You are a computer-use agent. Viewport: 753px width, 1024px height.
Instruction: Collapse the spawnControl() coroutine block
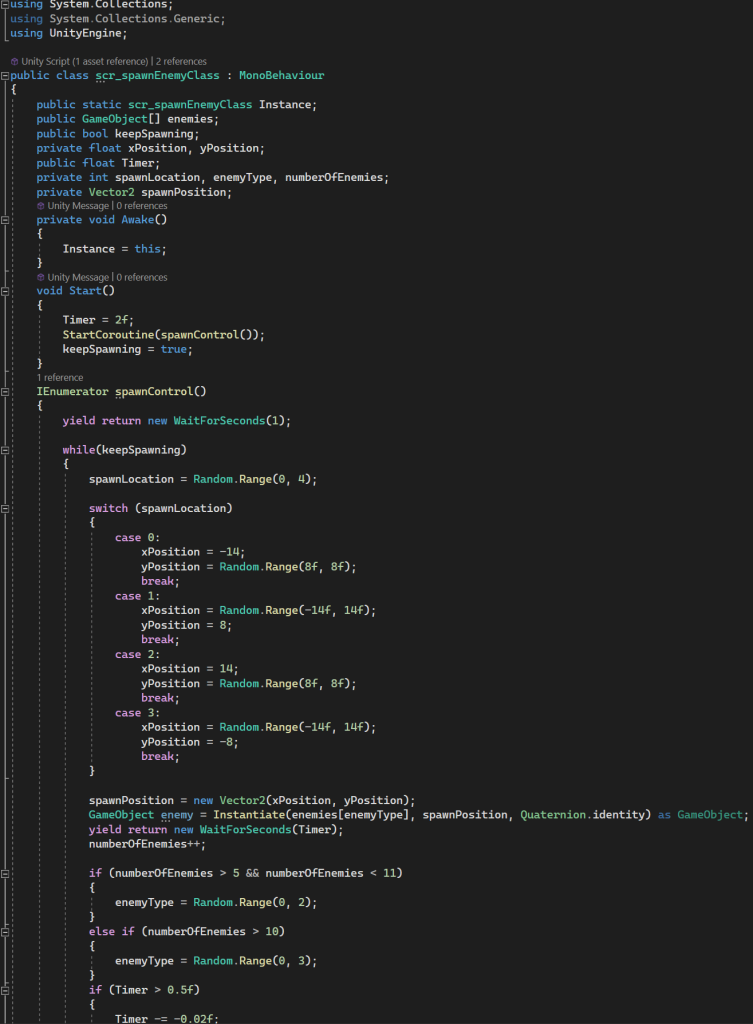click(x=5, y=392)
